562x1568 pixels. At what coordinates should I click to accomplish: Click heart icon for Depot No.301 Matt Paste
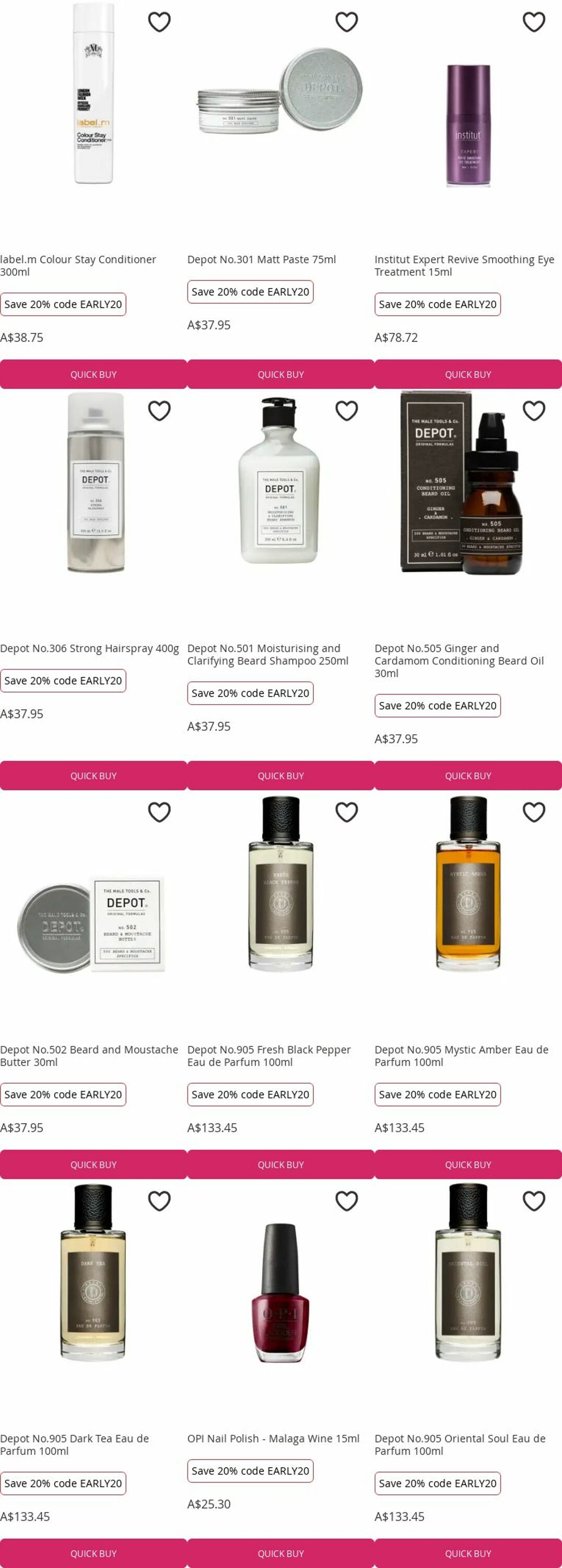pyautogui.click(x=347, y=22)
